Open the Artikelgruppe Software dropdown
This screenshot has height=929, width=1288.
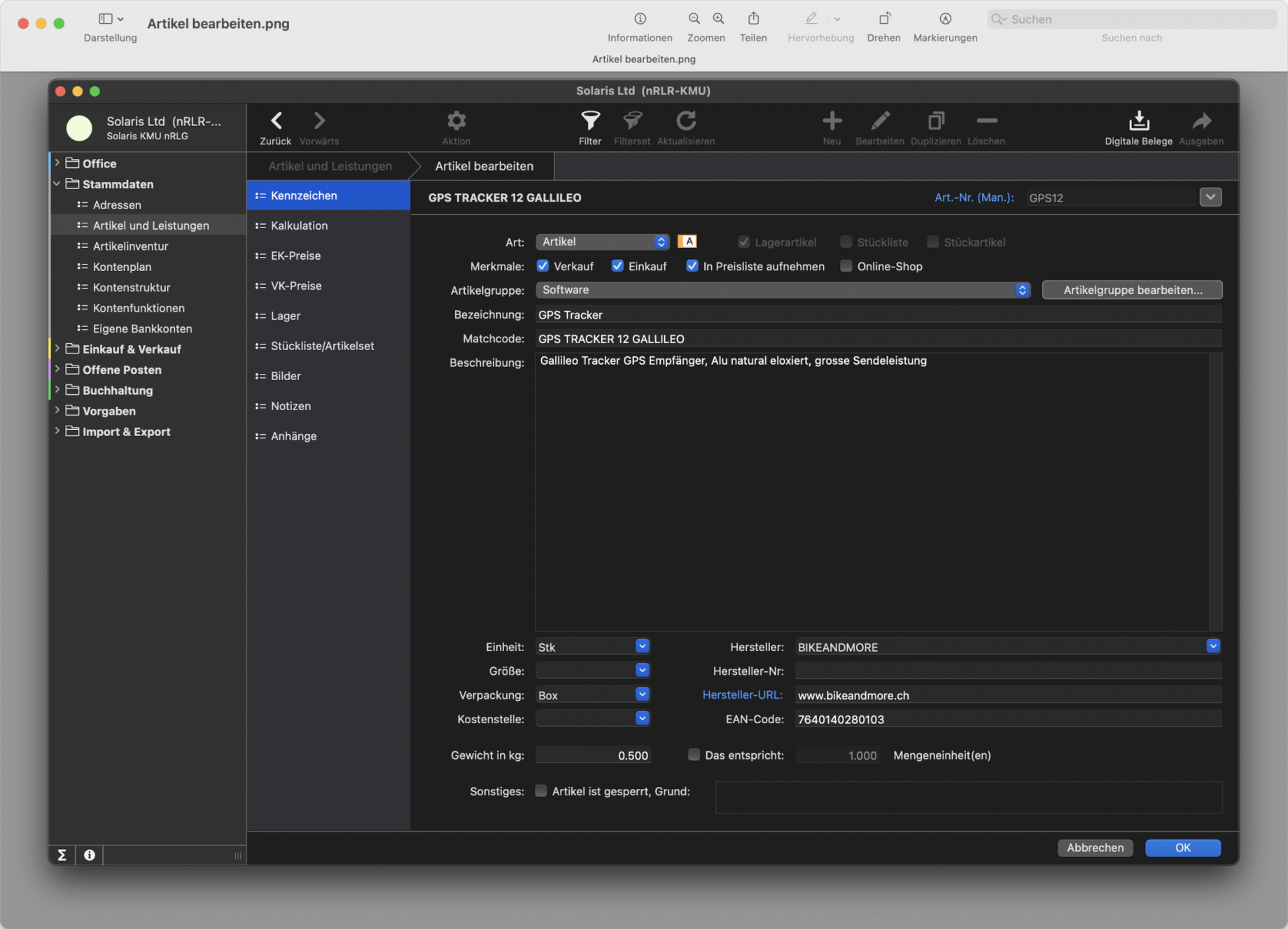pos(782,290)
